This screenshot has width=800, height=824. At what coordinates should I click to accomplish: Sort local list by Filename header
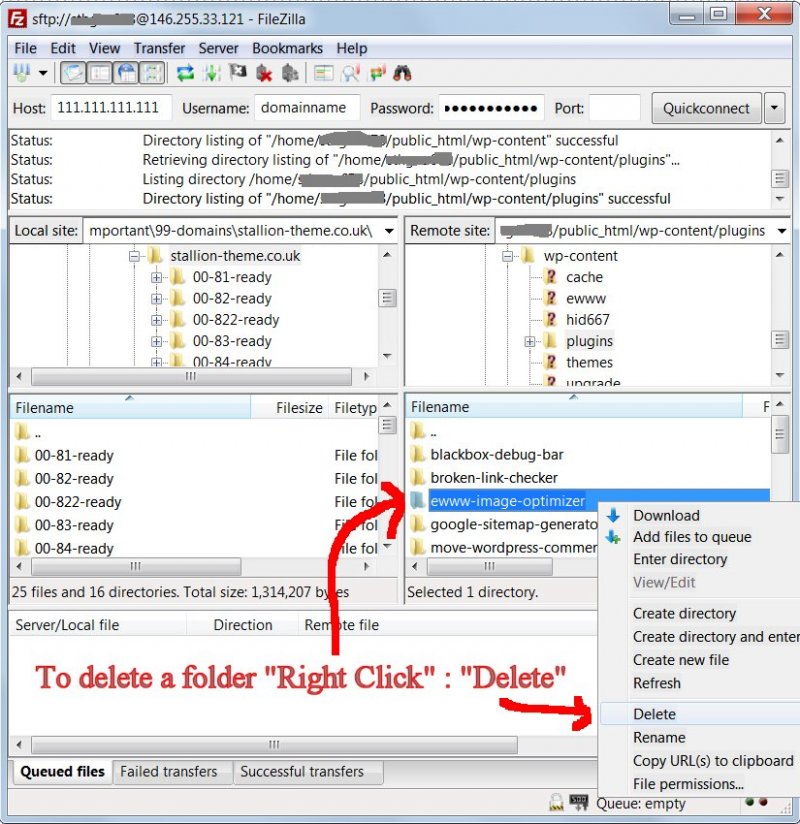(130, 408)
